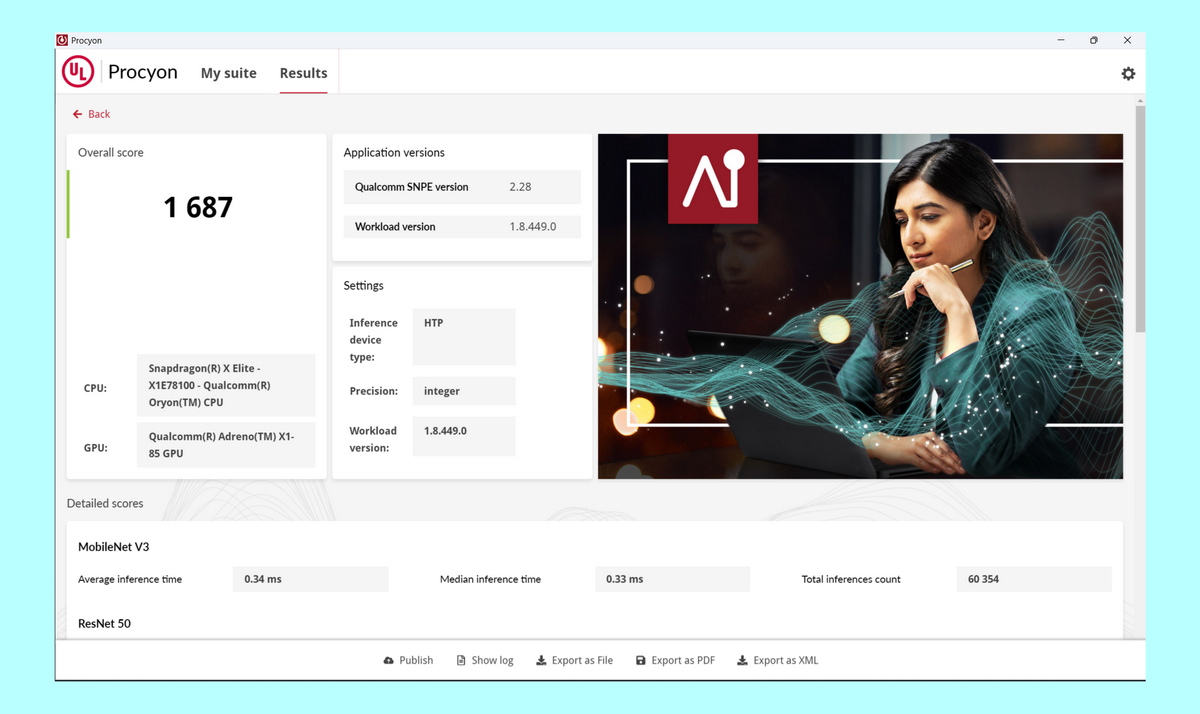Click the MobileNet V3 heading
Screen dimensions: 1200x714
tap(114, 547)
